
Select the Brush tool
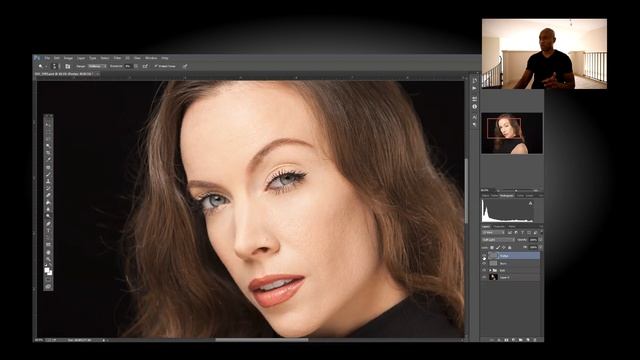click(x=48, y=175)
